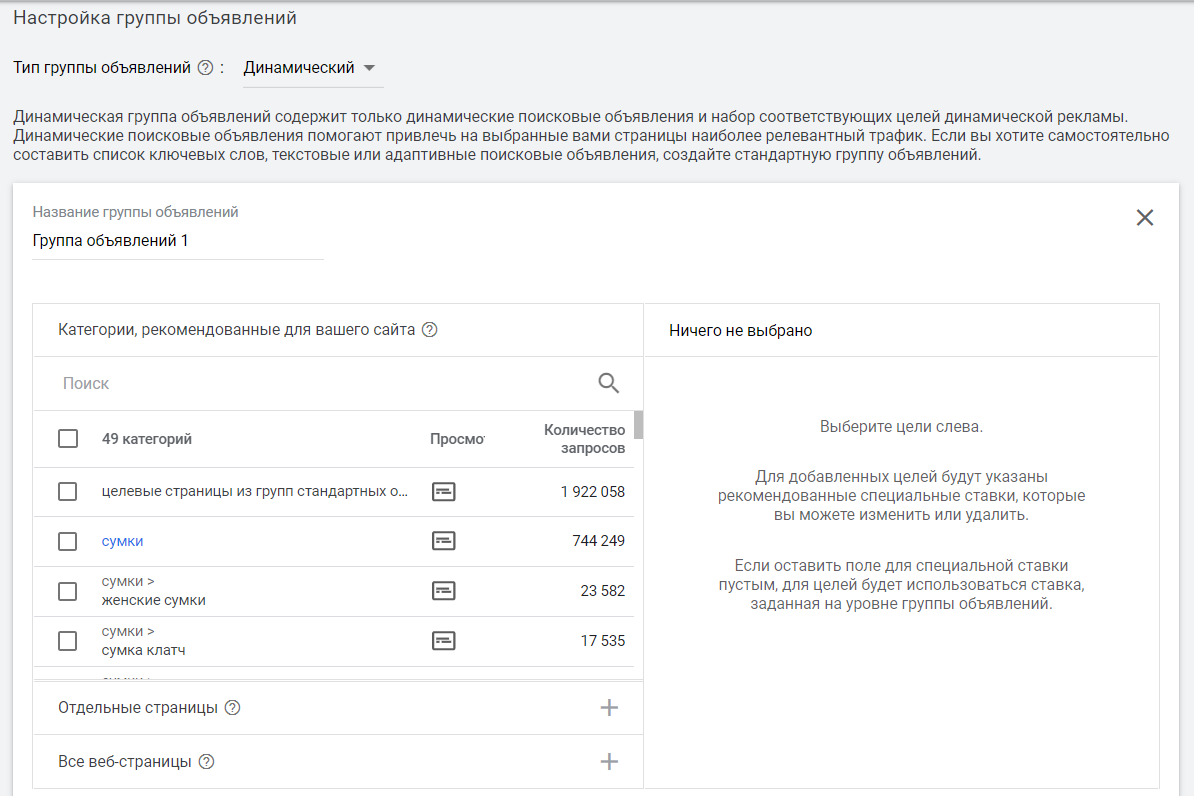This screenshot has height=796, width=1194.
Task: Click the category list scrollbar thumb
Action: (638, 425)
